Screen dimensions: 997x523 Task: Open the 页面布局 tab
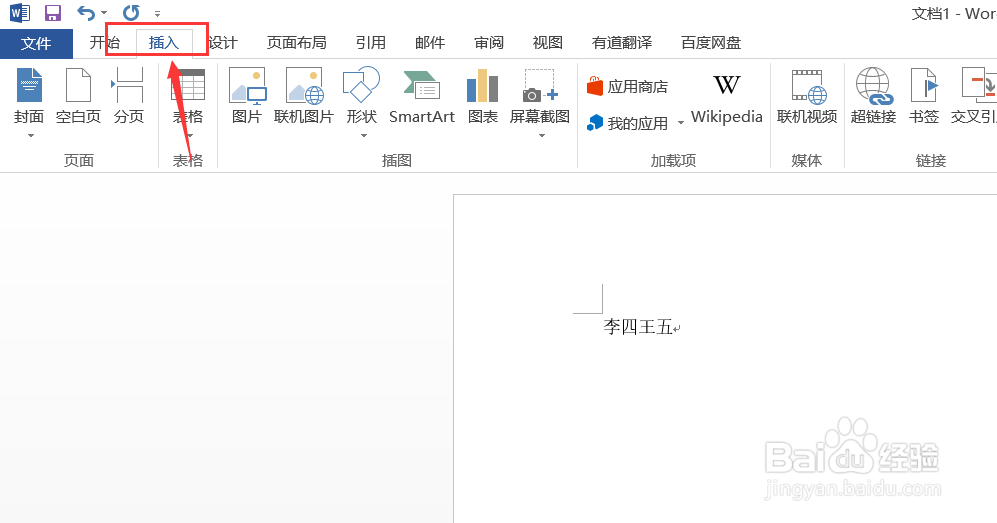point(296,43)
